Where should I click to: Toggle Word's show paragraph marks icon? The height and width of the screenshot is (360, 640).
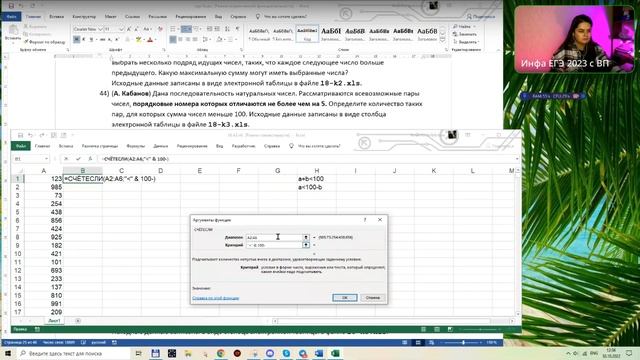click(x=238, y=29)
